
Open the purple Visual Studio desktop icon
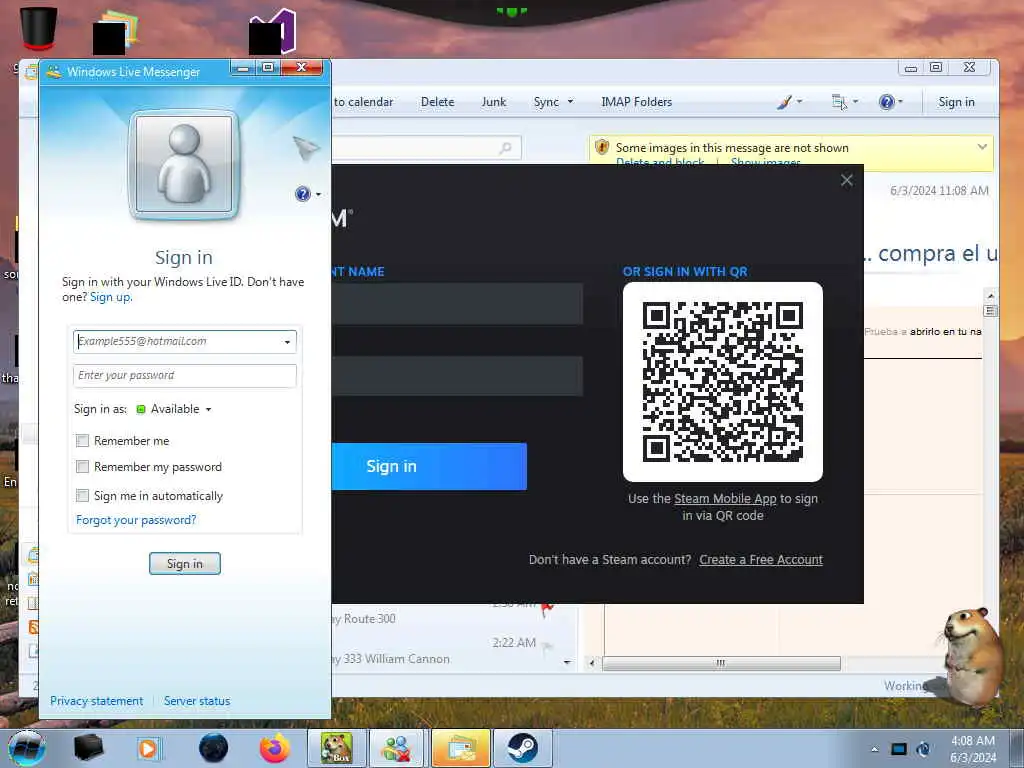coord(275,31)
